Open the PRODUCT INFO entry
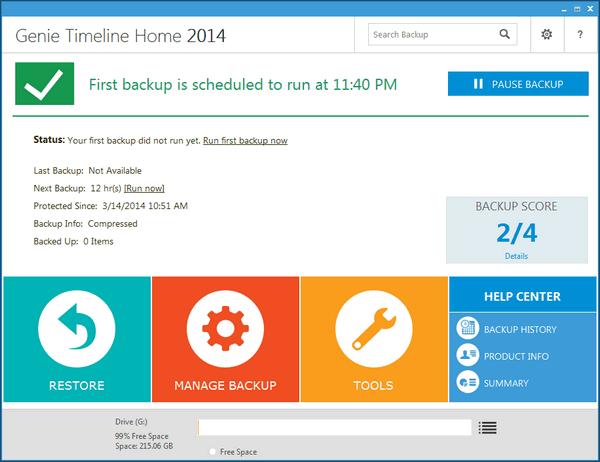 pos(516,356)
